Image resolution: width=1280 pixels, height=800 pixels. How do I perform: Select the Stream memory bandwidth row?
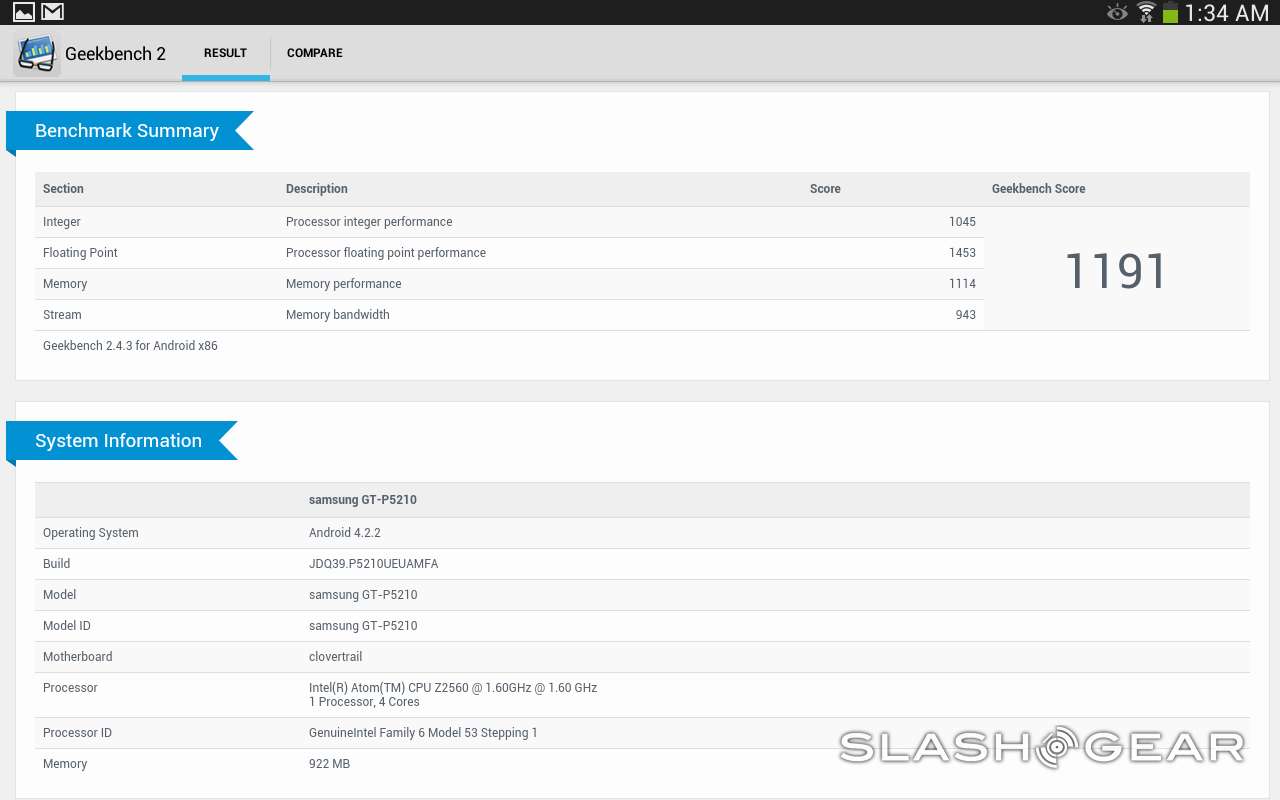509,315
